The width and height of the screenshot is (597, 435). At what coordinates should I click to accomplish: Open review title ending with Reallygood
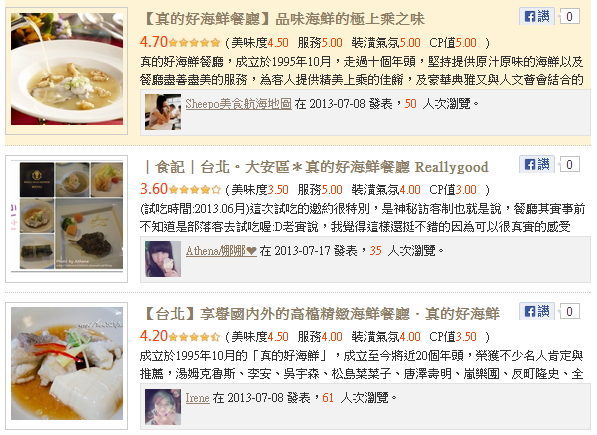[x=314, y=167]
